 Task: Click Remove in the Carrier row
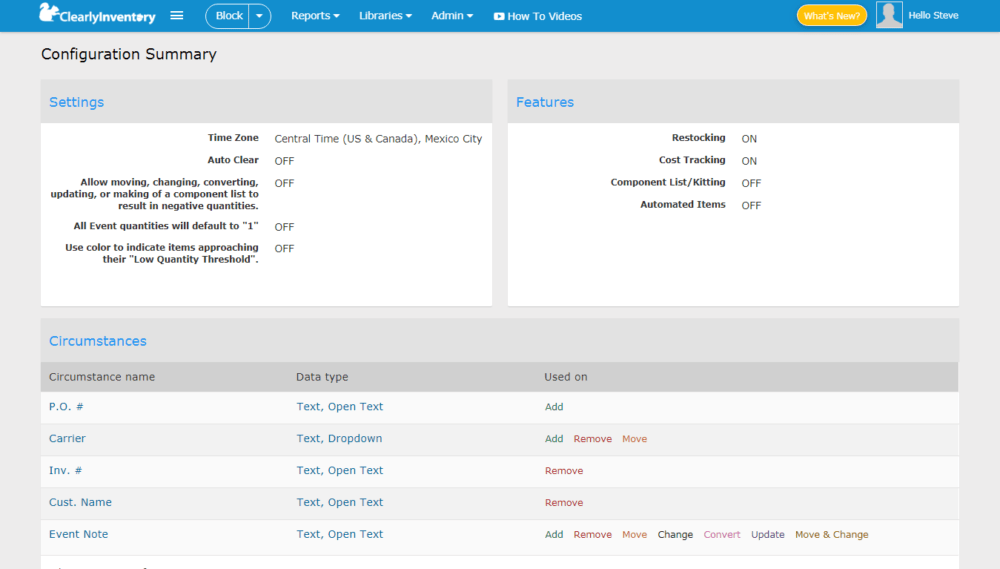pos(592,439)
